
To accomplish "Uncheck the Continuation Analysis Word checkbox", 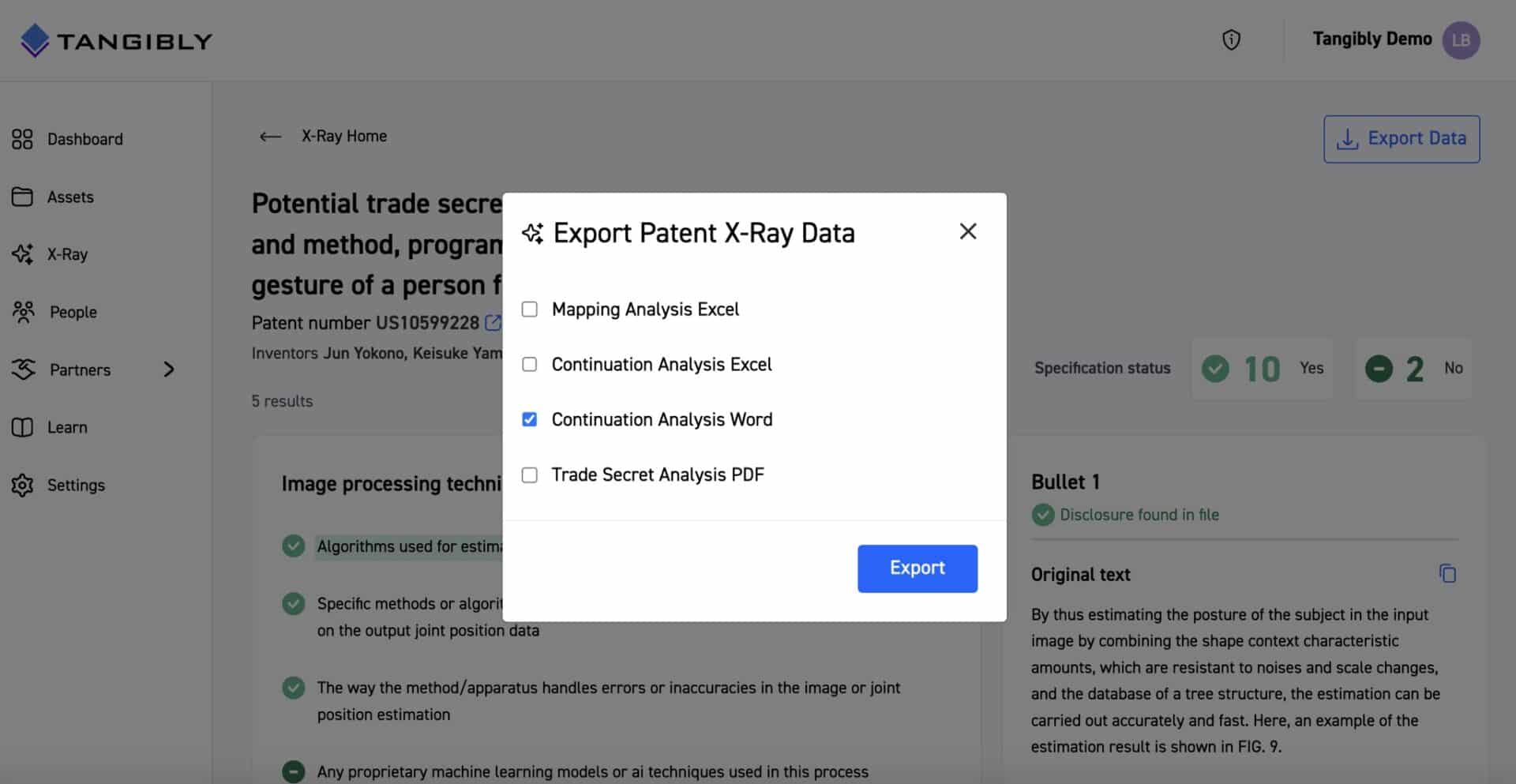I will pos(530,419).
